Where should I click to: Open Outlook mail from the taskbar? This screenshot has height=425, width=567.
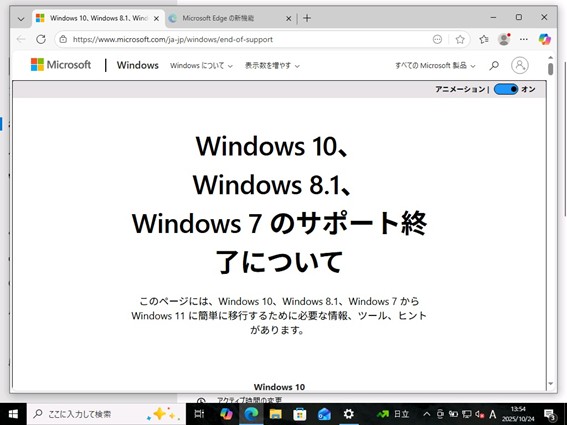(324, 414)
